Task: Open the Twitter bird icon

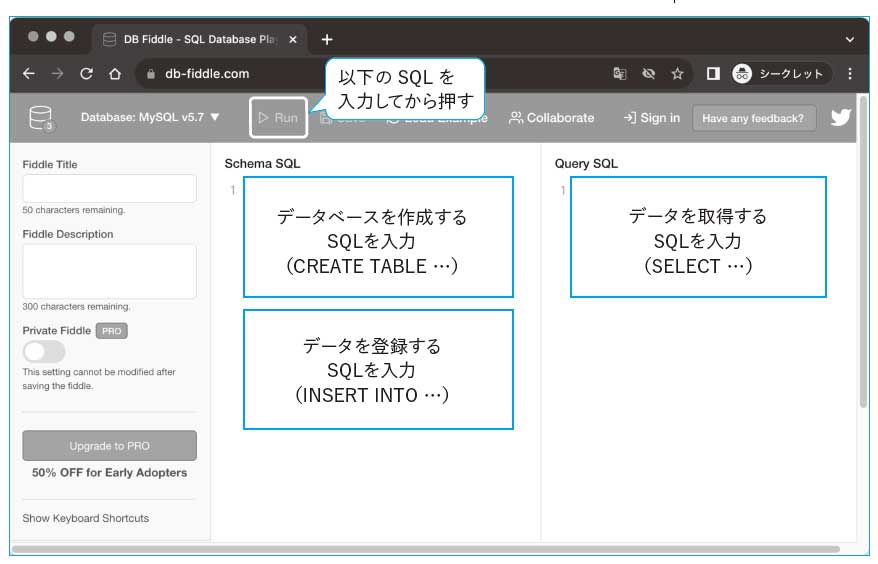Action: 840,118
